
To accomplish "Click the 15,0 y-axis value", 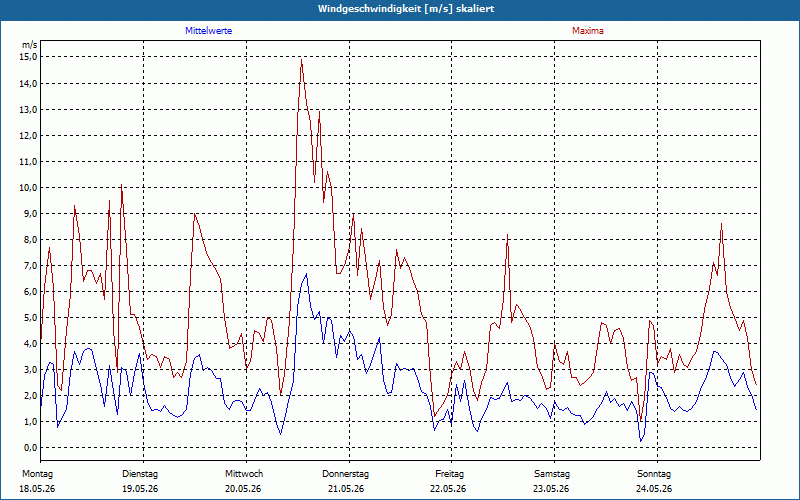I will coord(29,57).
